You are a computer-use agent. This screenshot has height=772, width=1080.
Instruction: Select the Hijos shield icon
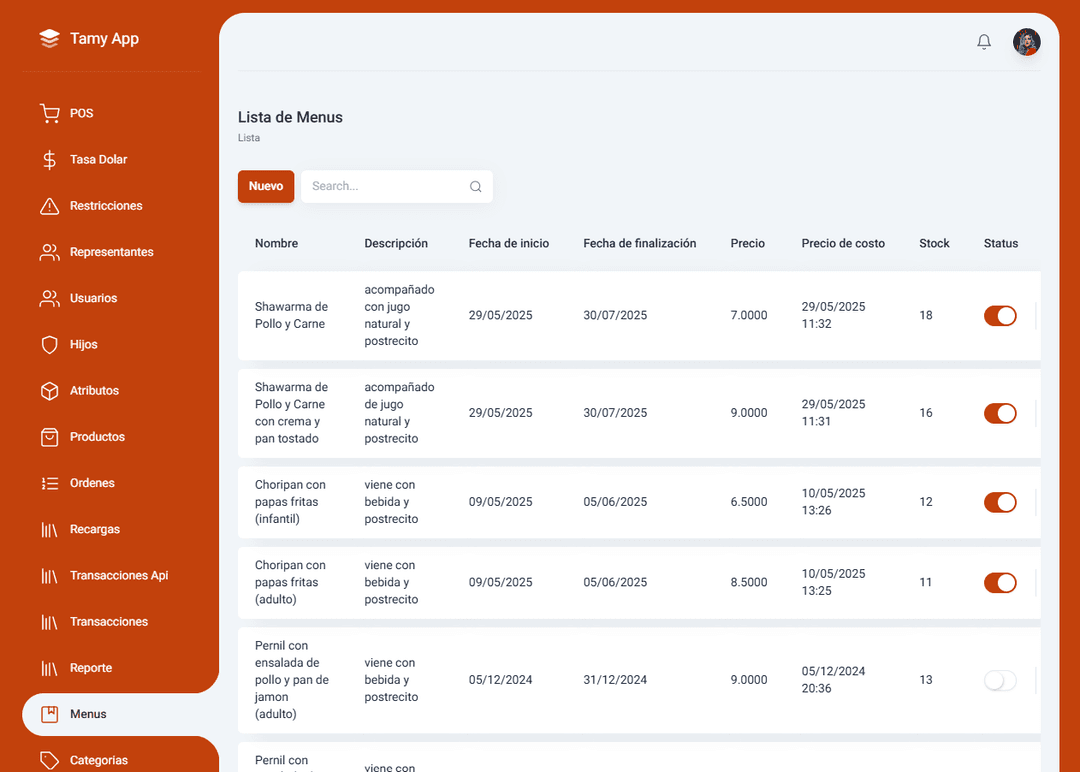49,344
